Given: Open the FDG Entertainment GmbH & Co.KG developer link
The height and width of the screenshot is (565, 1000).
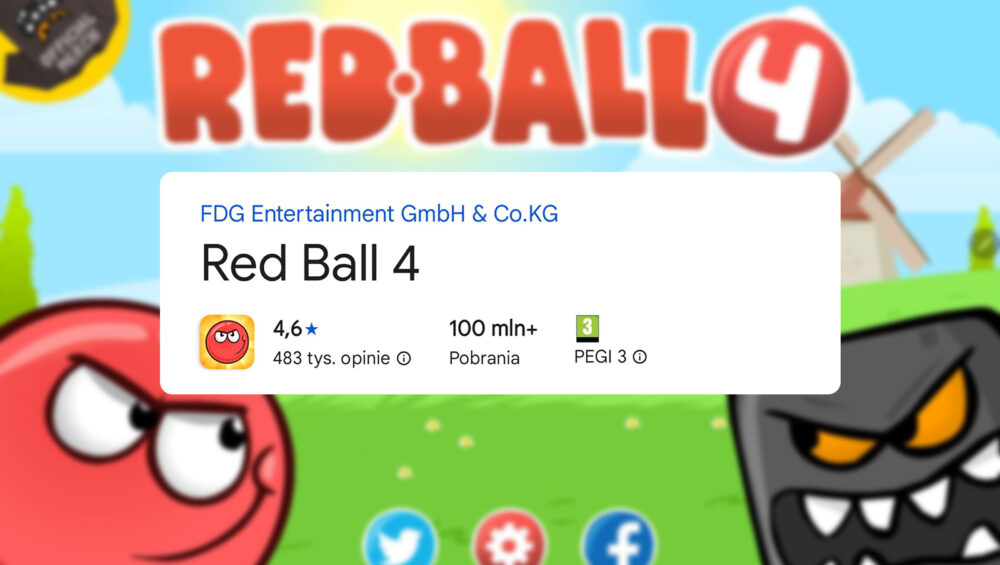Looking at the screenshot, I should pos(379,214).
